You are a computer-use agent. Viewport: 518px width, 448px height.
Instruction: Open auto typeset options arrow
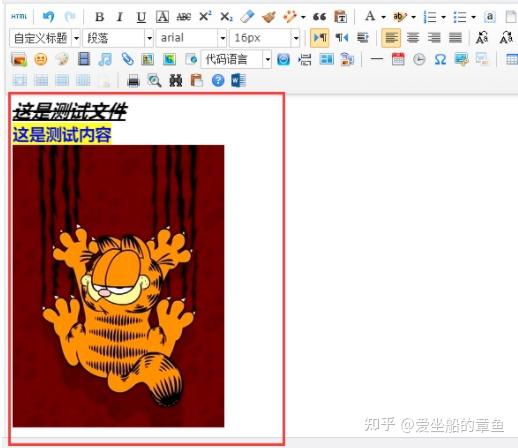303,17
